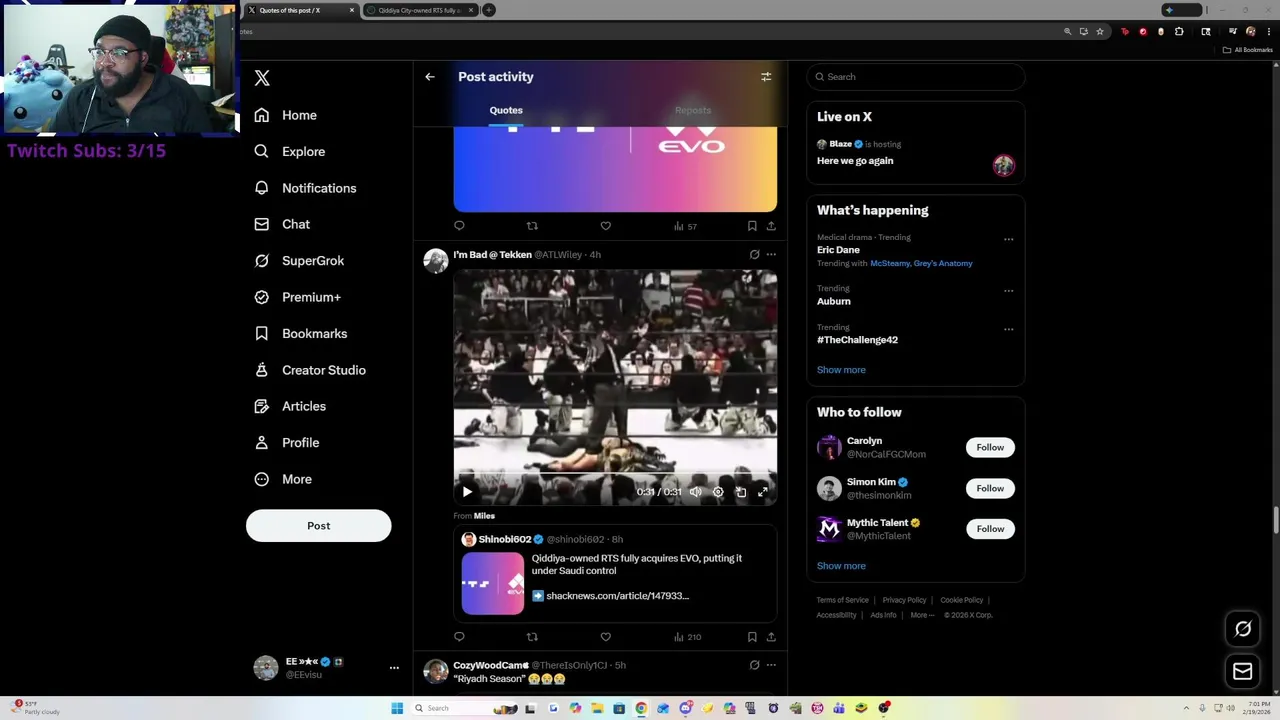
Task: Open the Grok floating button
Action: click(x=1243, y=630)
